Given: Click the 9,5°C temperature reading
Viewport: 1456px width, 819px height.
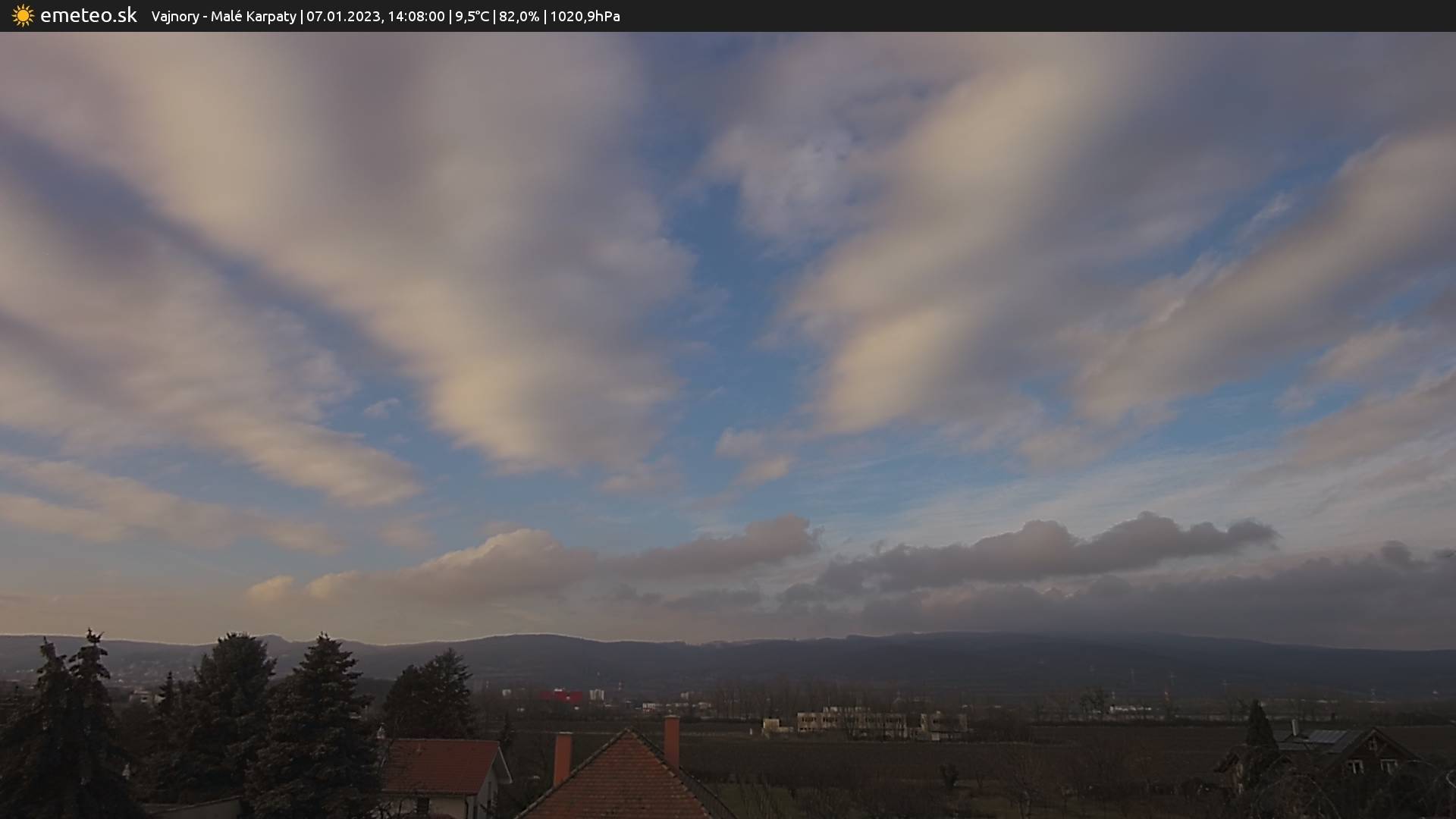Looking at the screenshot, I should [472, 17].
